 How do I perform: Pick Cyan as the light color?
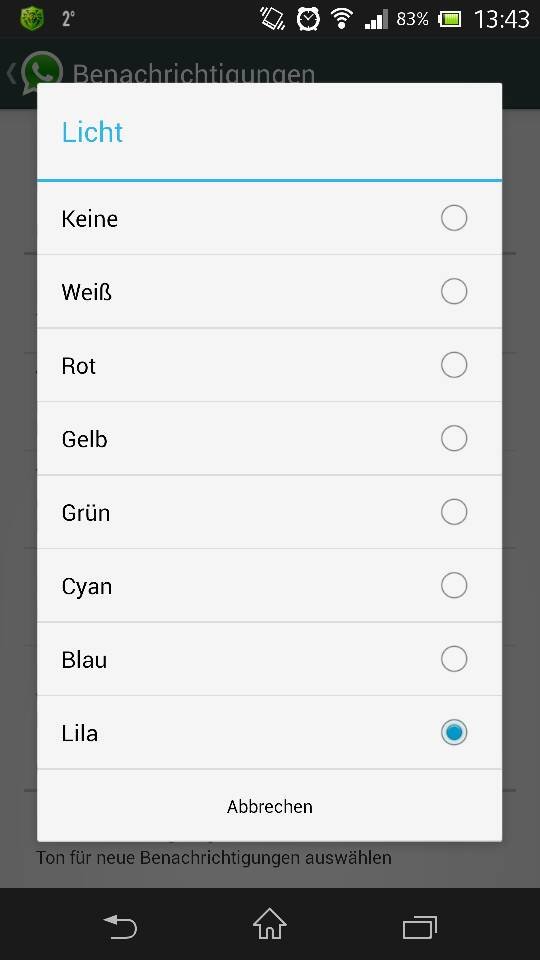click(269, 585)
